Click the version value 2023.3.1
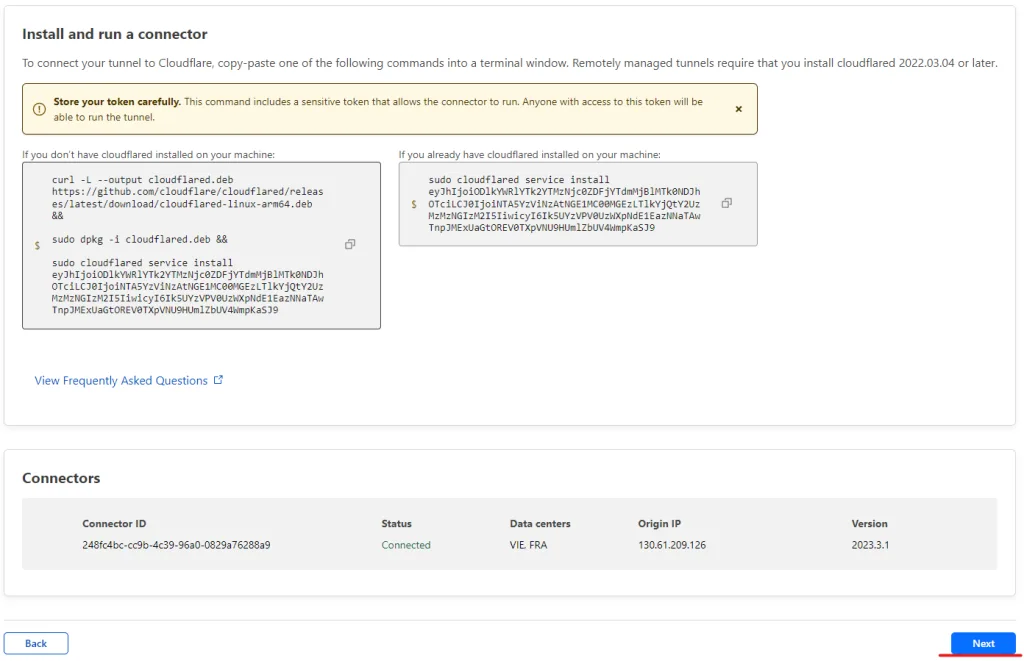This screenshot has height=661, width=1024. click(870, 545)
